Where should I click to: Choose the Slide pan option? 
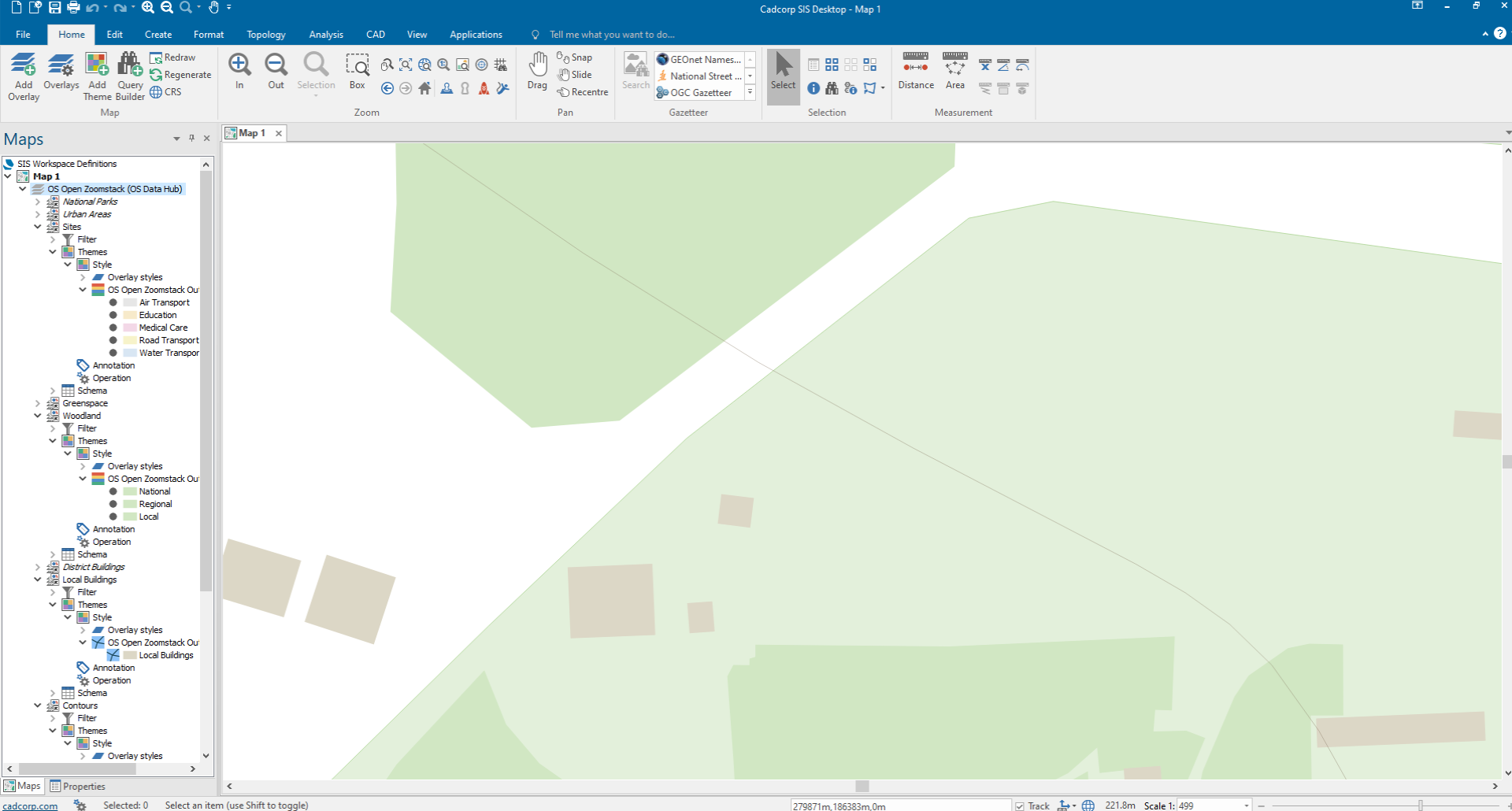point(574,75)
